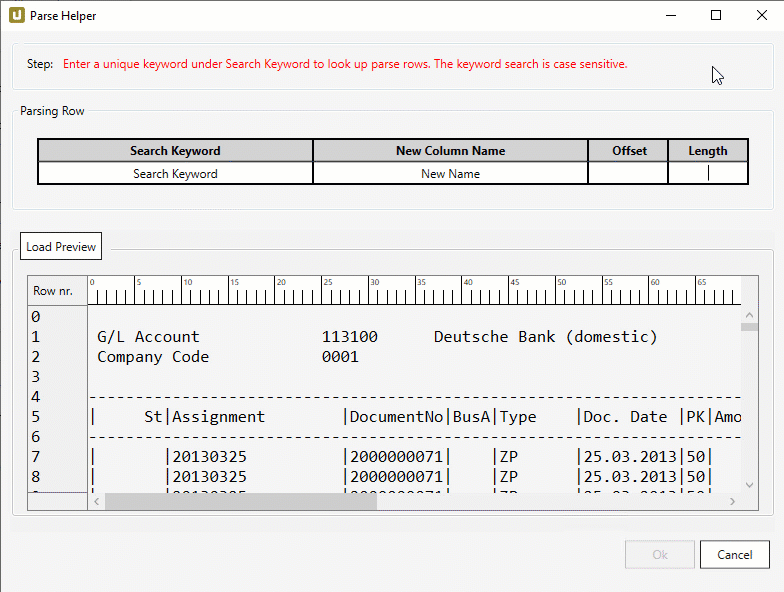
Task: Select the Offset column header
Action: [628, 150]
